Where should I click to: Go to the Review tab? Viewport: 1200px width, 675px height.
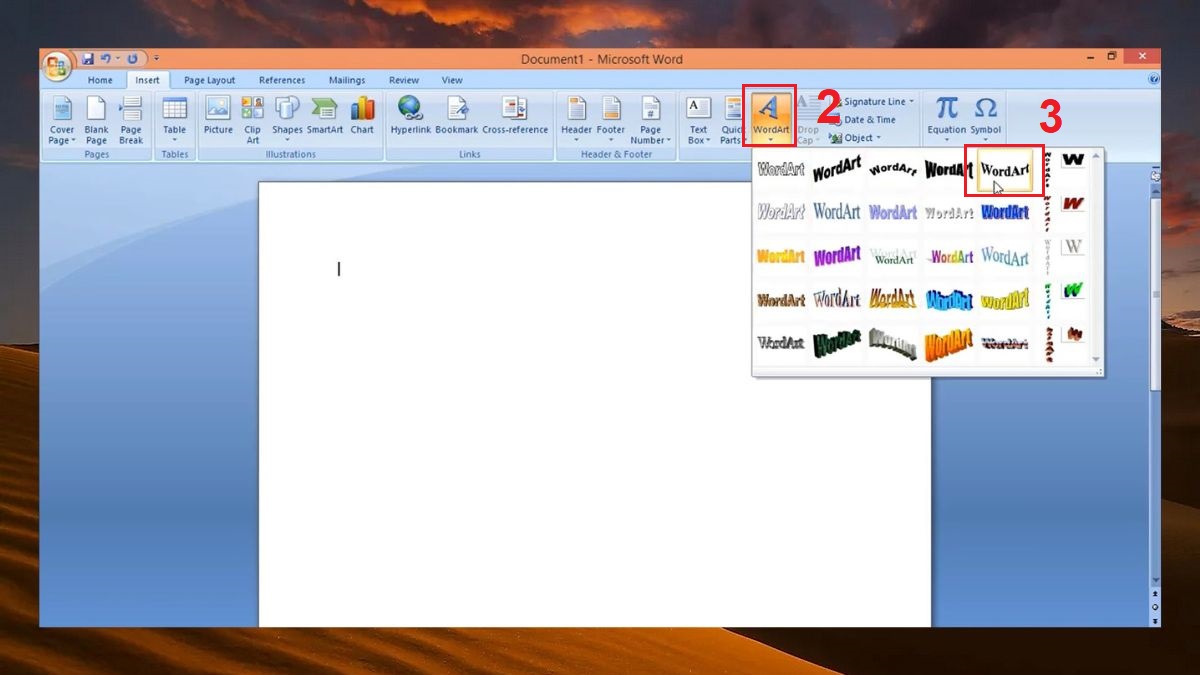click(404, 80)
